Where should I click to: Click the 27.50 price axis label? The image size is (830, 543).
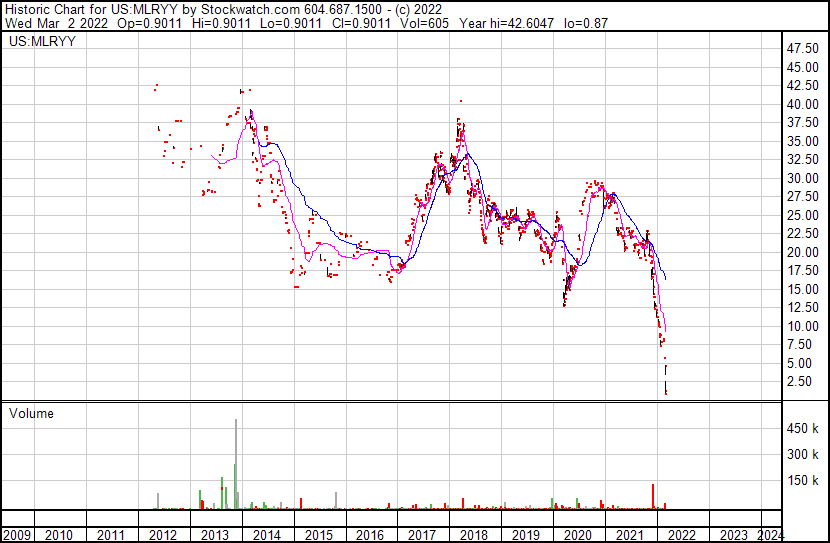[802, 197]
